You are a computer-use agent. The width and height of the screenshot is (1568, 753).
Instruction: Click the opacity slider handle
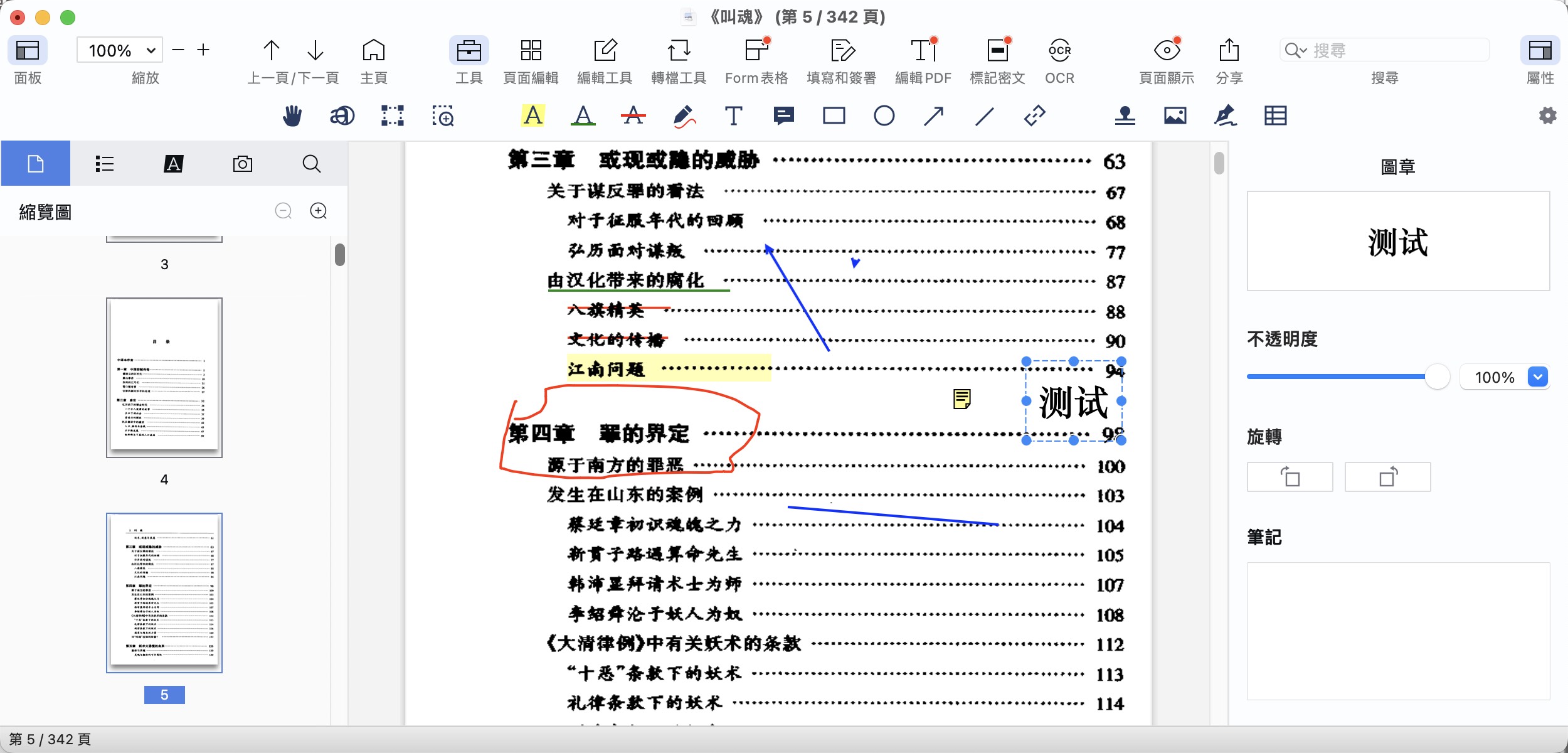(1437, 377)
